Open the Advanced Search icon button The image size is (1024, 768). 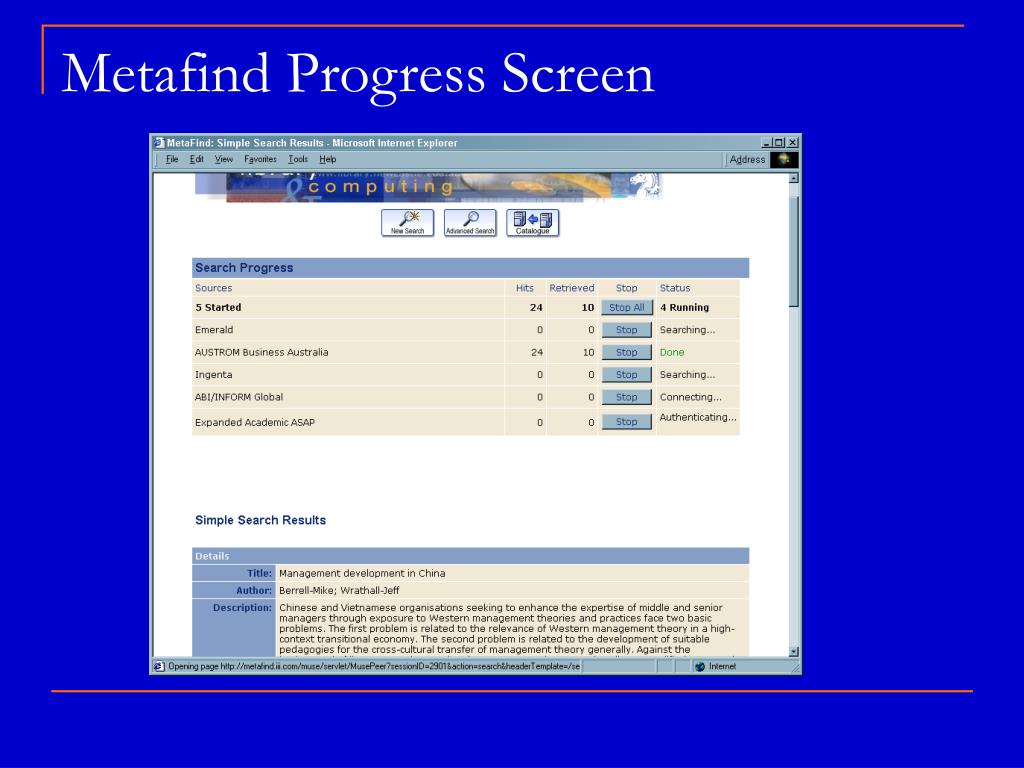[x=470, y=223]
